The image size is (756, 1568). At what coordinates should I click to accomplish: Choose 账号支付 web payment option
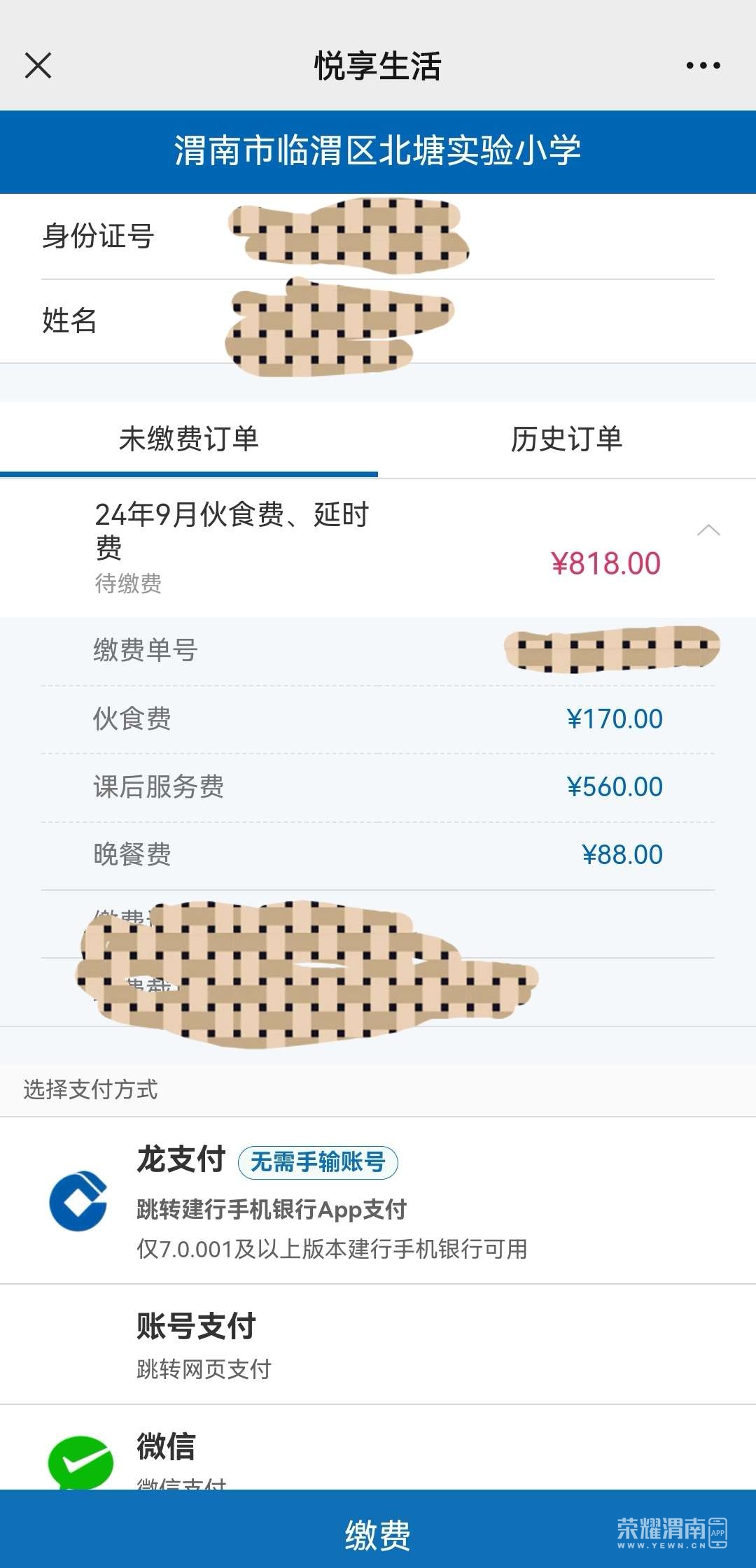coord(378,1345)
